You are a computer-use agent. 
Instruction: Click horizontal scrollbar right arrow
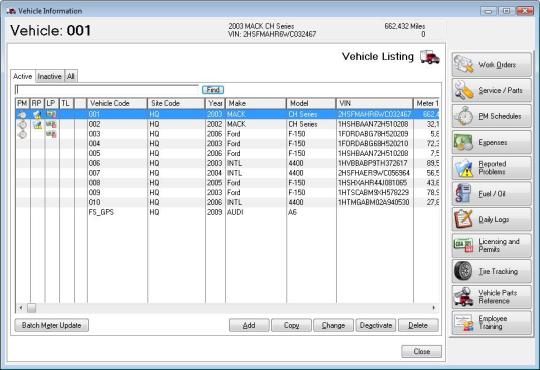coord(434,308)
